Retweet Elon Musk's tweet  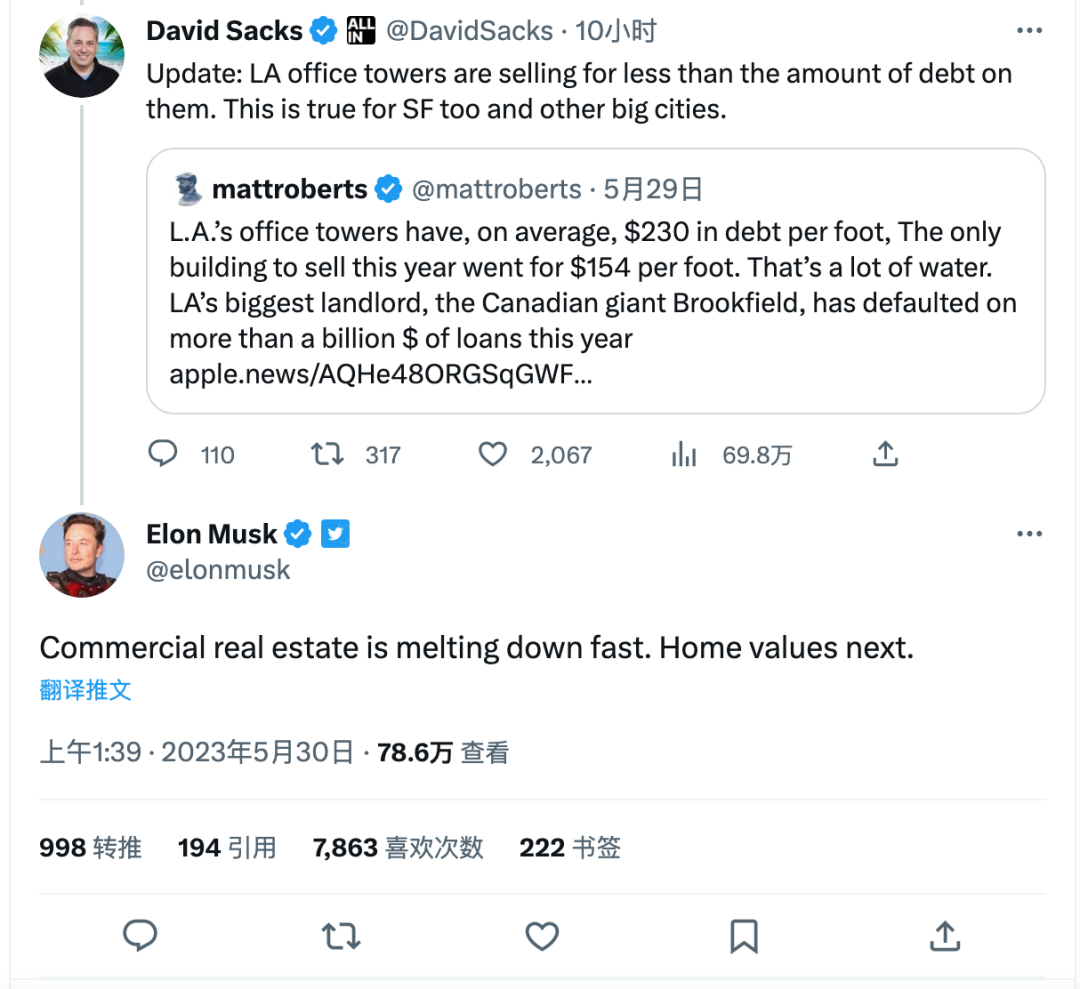pyautogui.click(x=341, y=936)
